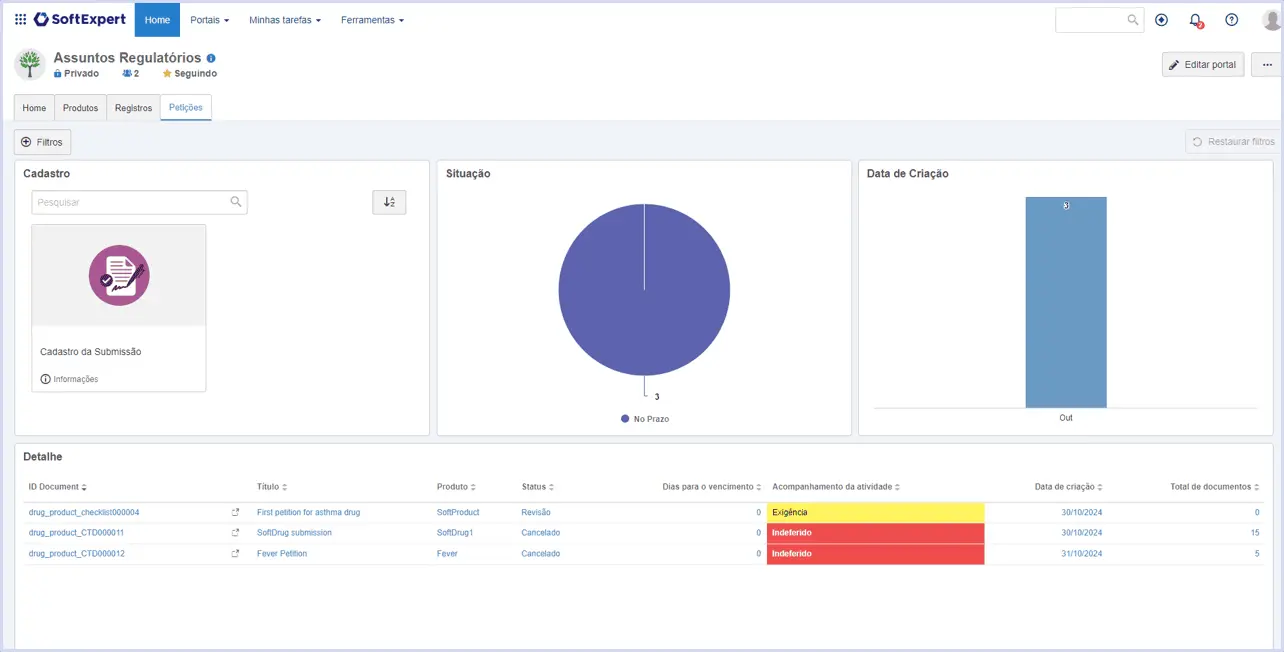
Task: Toggle the No Prazo legend item
Action: point(645,419)
